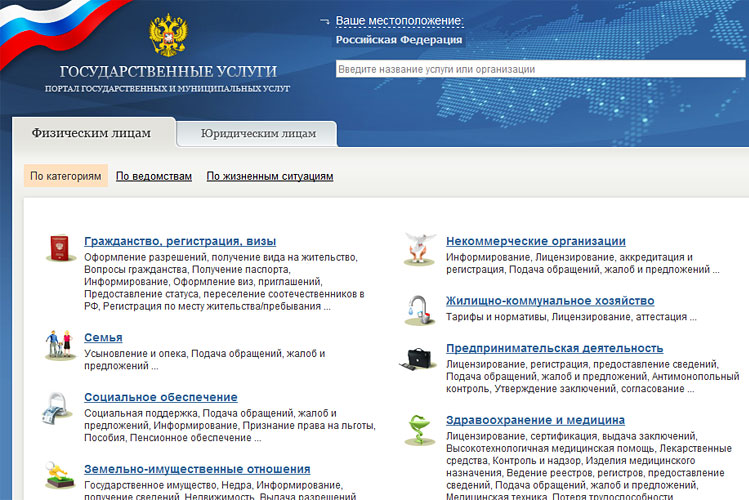Open the По жизненным ситуациям listing

(x=270, y=176)
